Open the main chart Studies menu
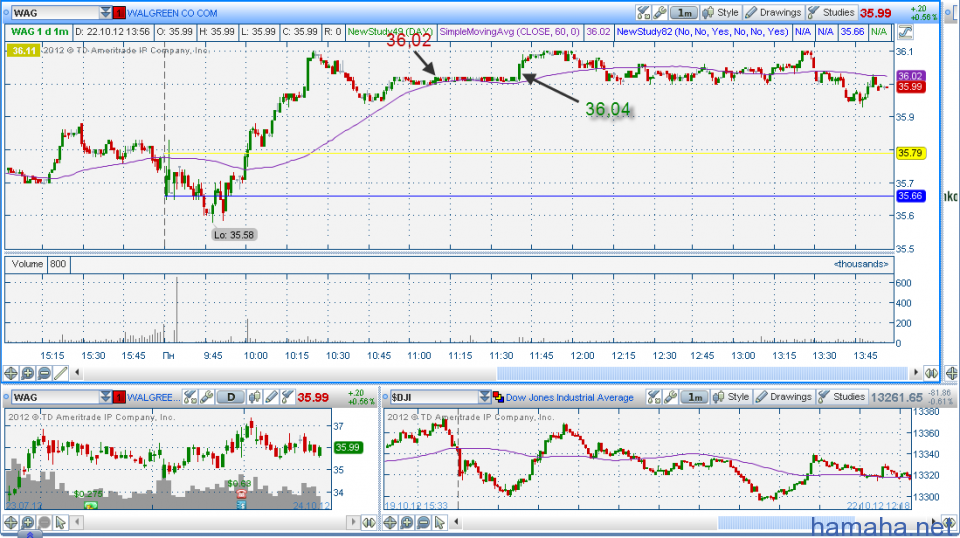Viewport: 960px width, 538px height. point(831,12)
